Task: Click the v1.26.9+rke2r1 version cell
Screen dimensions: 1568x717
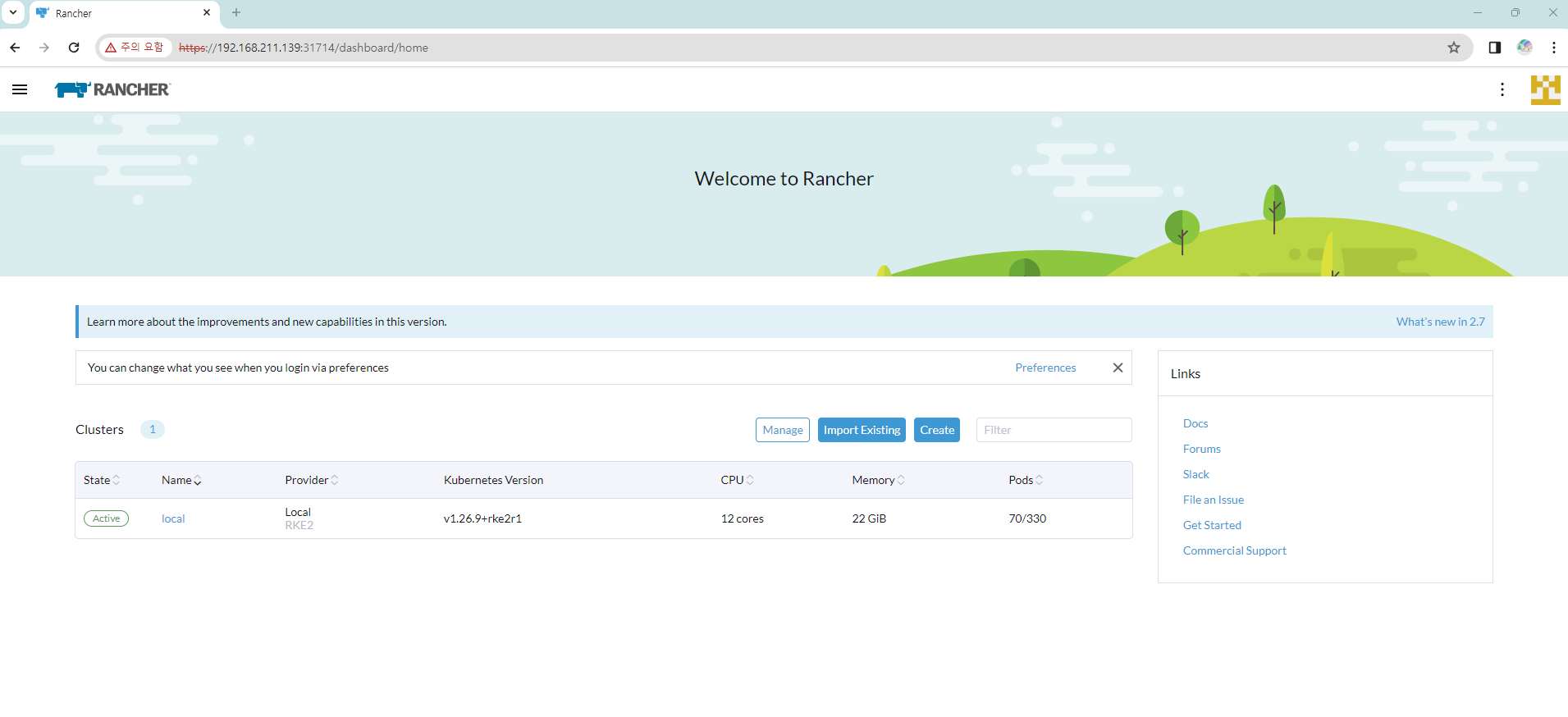Action: pyautogui.click(x=482, y=518)
